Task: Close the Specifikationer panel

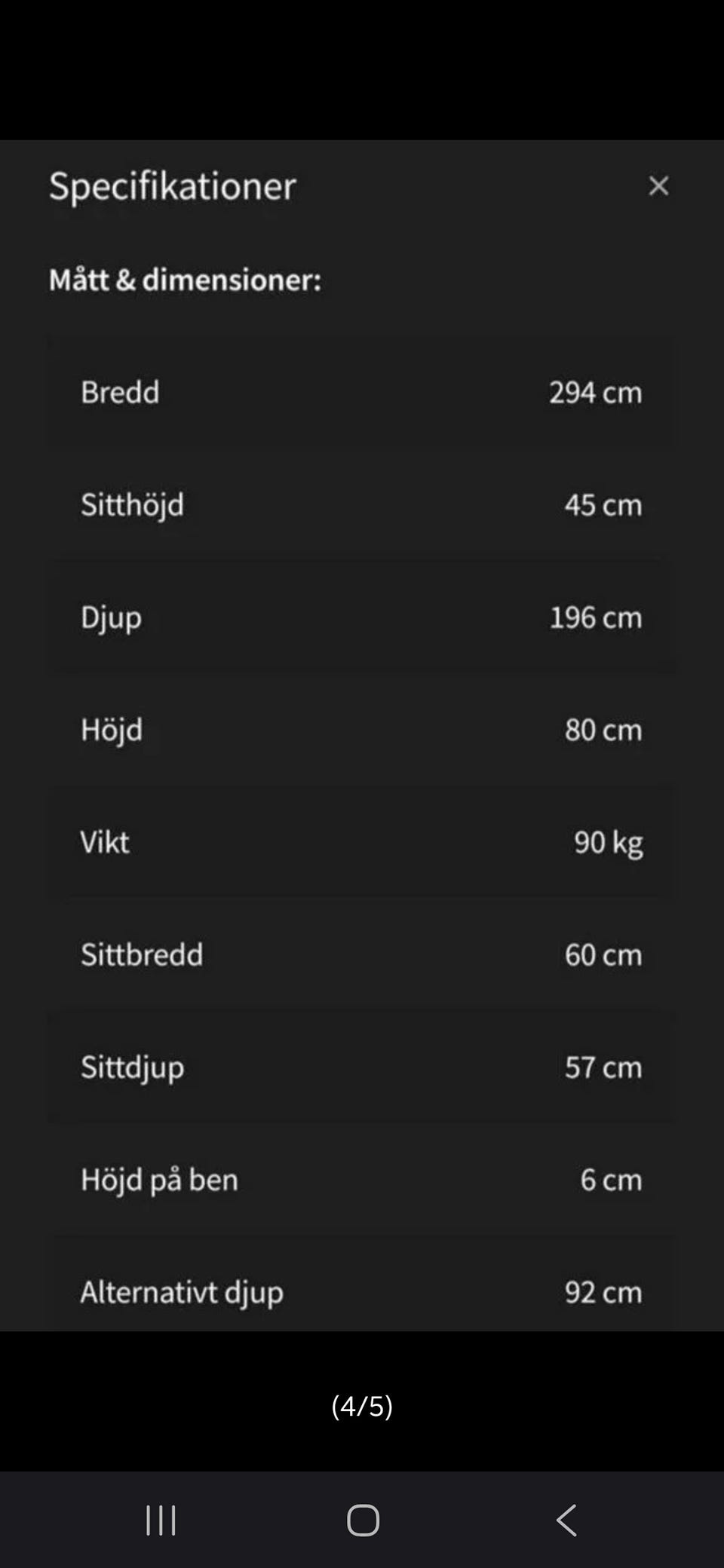Action: [x=658, y=186]
